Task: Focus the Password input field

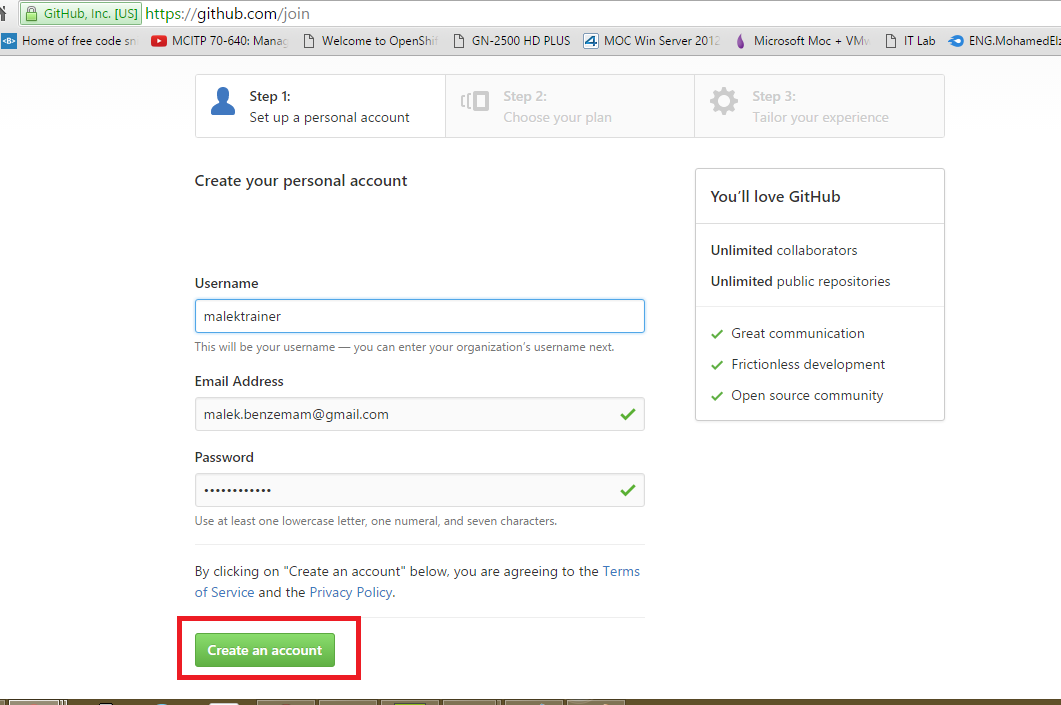Action: [420, 490]
